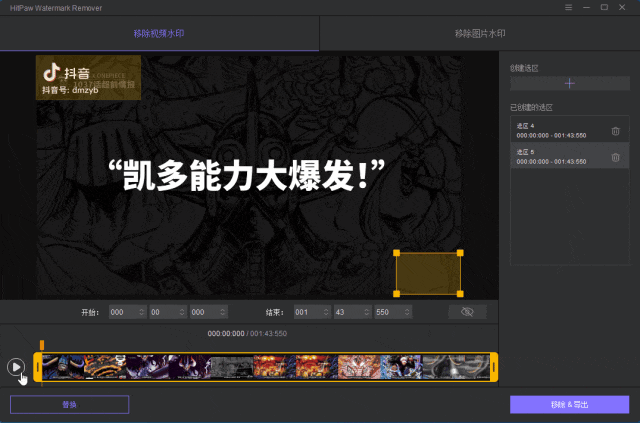Click the right yellow trim handle on the timeline
This screenshot has height=423, width=640.
494,368
